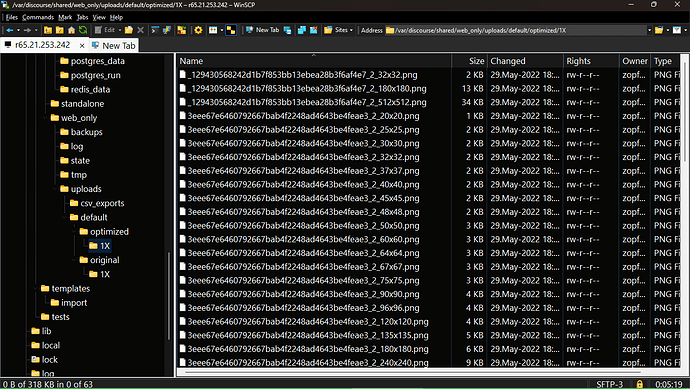
Task: Click the New Tab toolbar button
Action: 263,30
